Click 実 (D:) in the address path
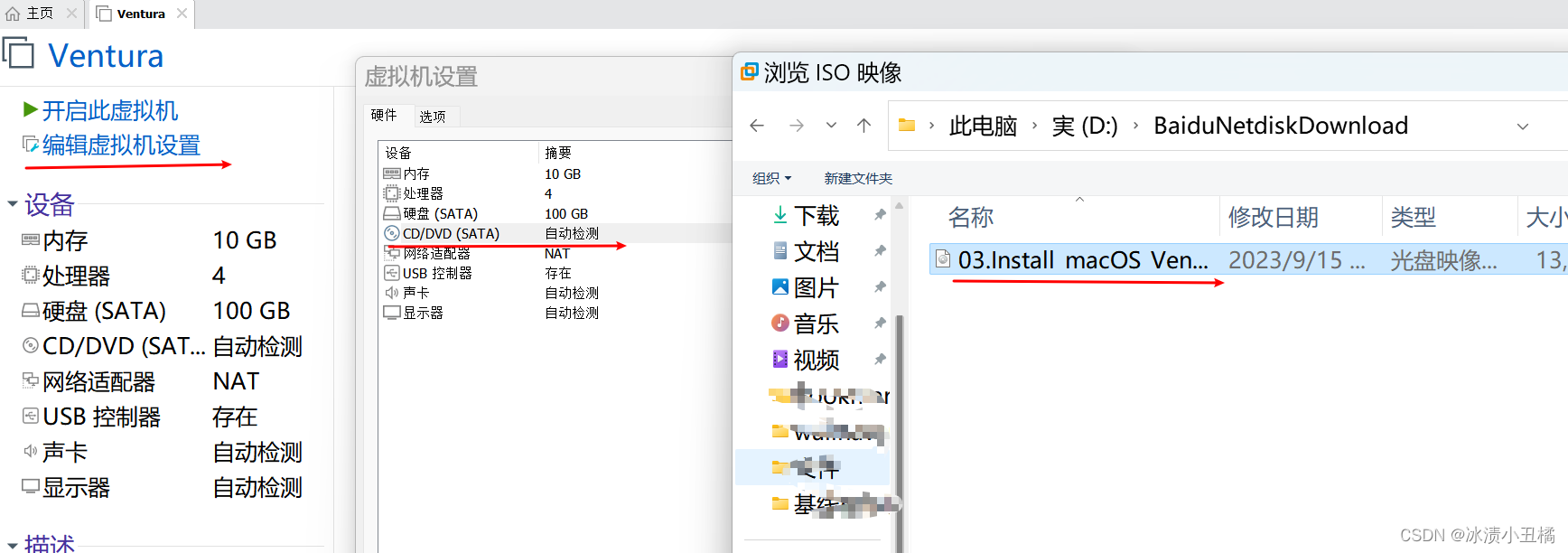The width and height of the screenshot is (1568, 553). point(1085,126)
